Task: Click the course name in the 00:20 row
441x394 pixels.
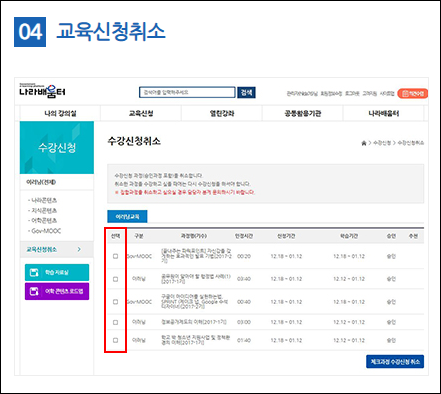Action: click(x=196, y=256)
